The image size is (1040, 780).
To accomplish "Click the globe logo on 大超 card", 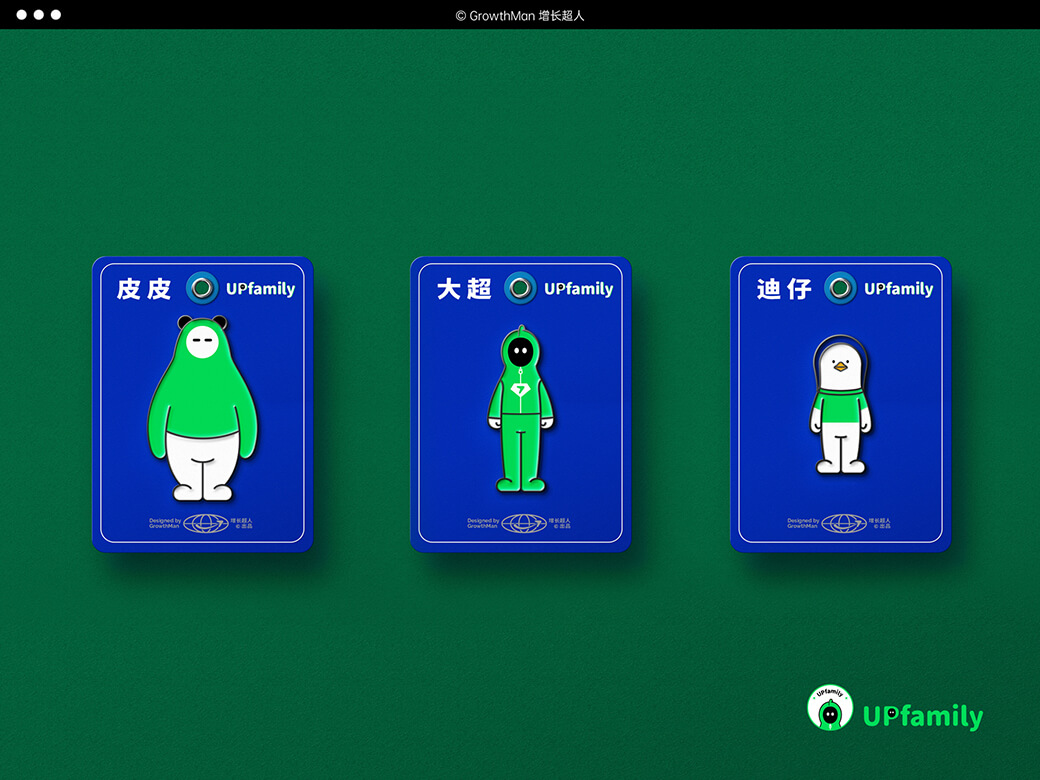I will click(524, 523).
